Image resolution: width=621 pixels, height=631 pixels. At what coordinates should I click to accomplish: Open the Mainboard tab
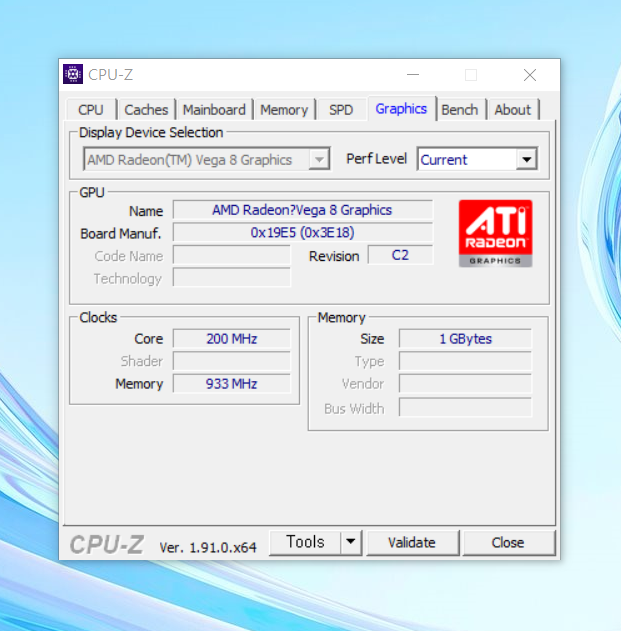(x=214, y=109)
